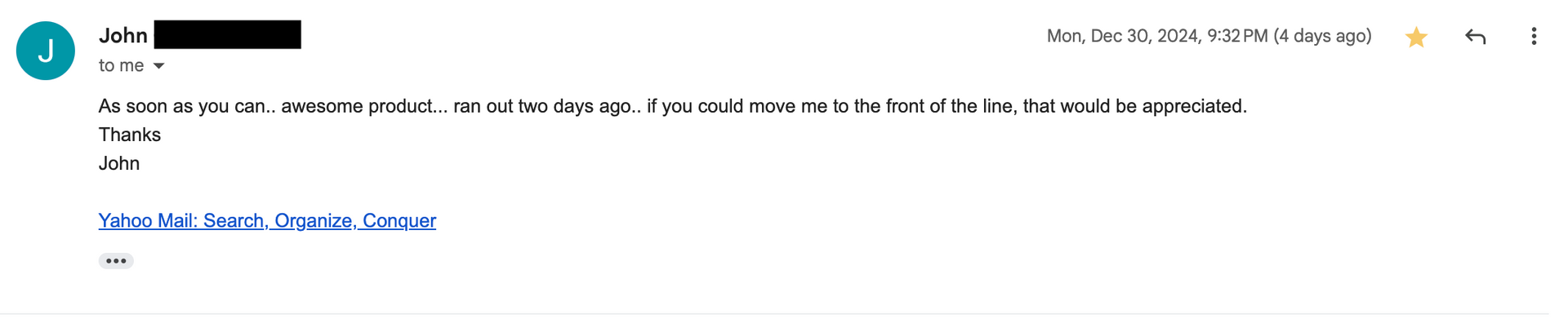Unstar this email from John
Image resolution: width=1568 pixels, height=319 pixels.
(x=1416, y=37)
